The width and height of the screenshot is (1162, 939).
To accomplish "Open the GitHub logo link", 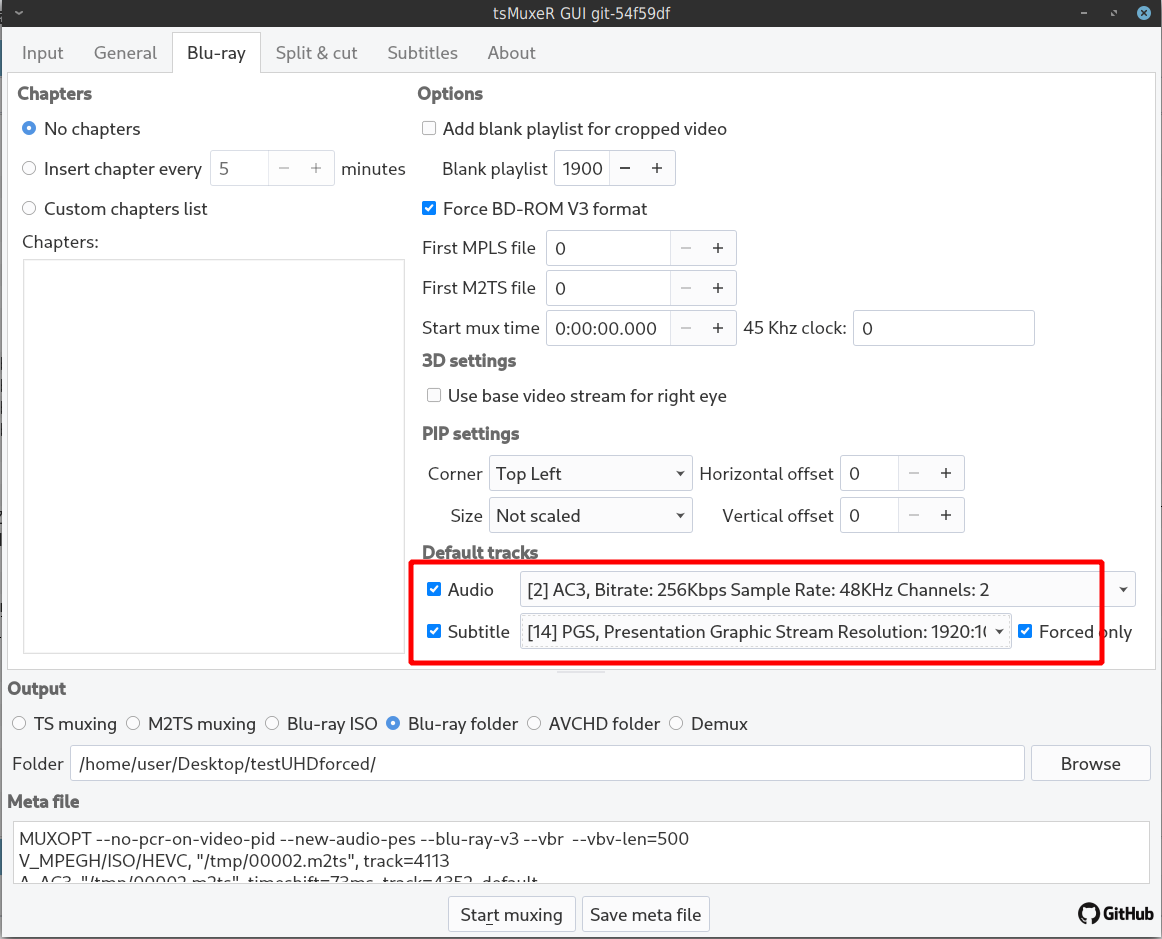I will tap(1115, 913).
